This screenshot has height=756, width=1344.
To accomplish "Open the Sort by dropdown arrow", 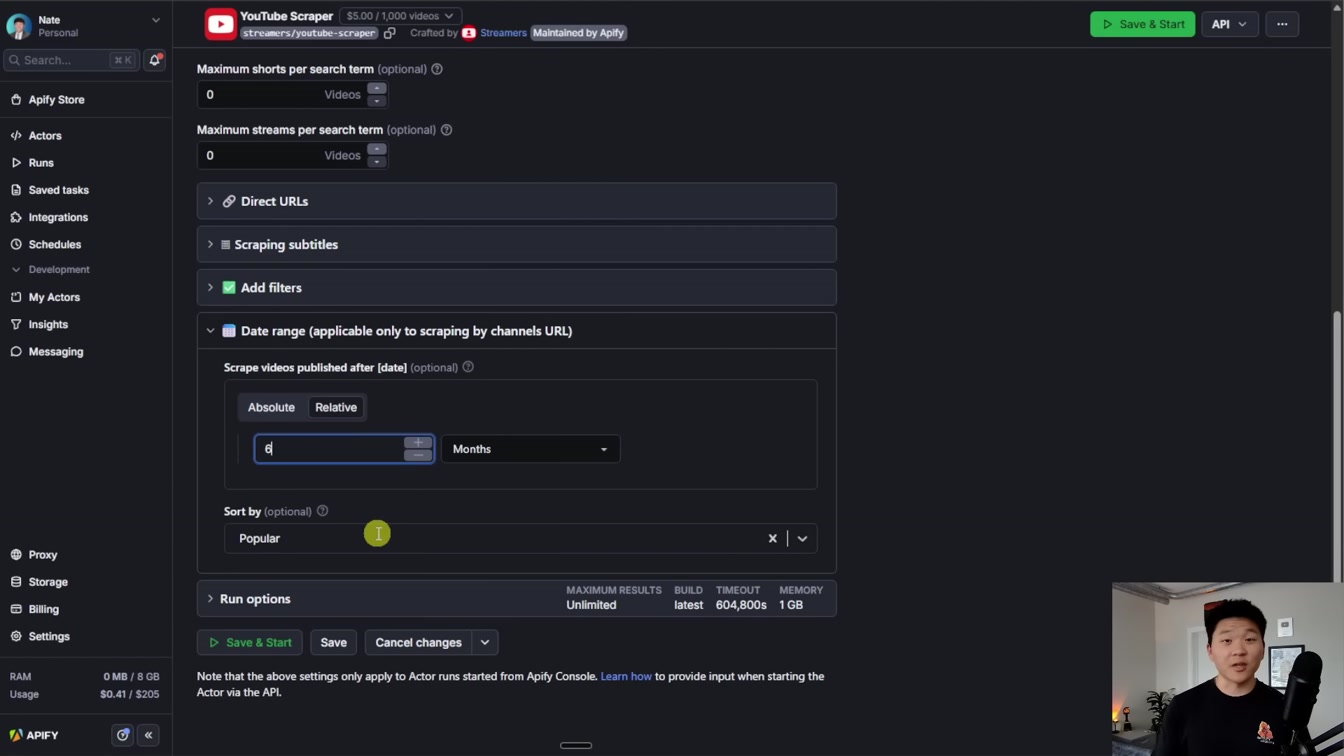I will click(802, 538).
